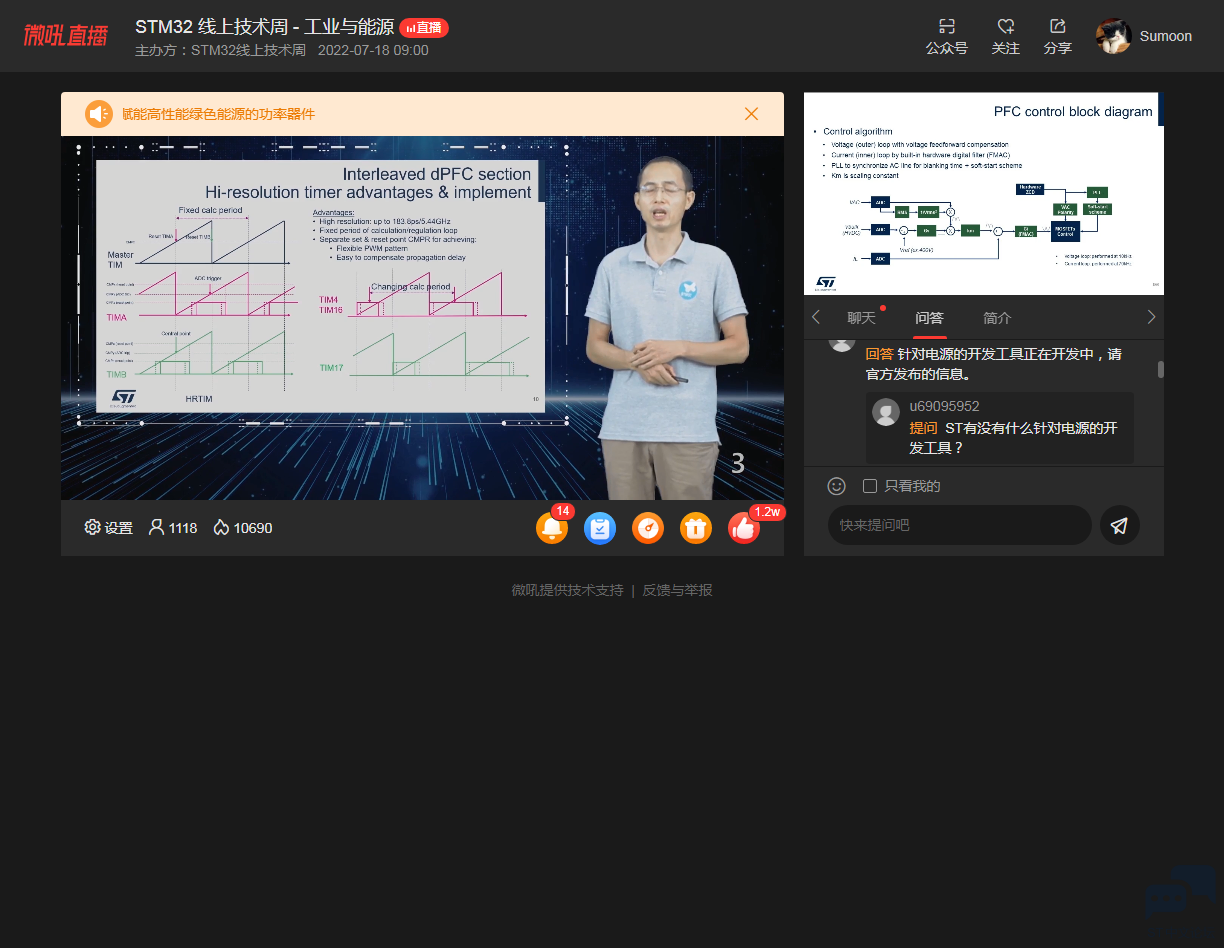Click the user name u69095952
1224x948 pixels.
pos(944,406)
